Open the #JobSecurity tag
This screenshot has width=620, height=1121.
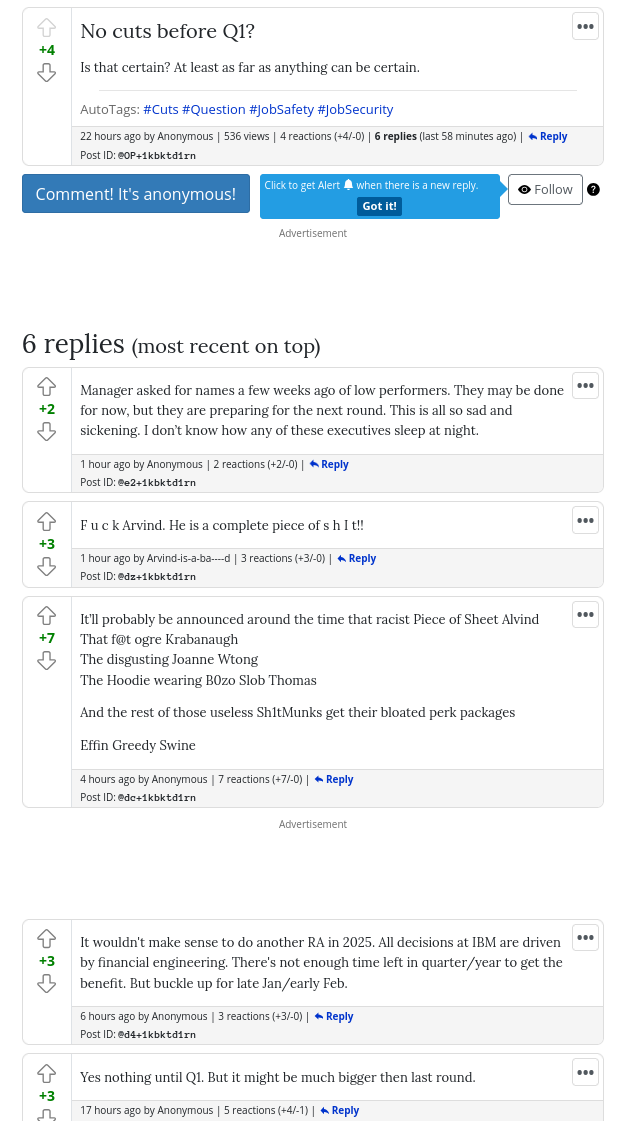pyautogui.click(x=355, y=109)
